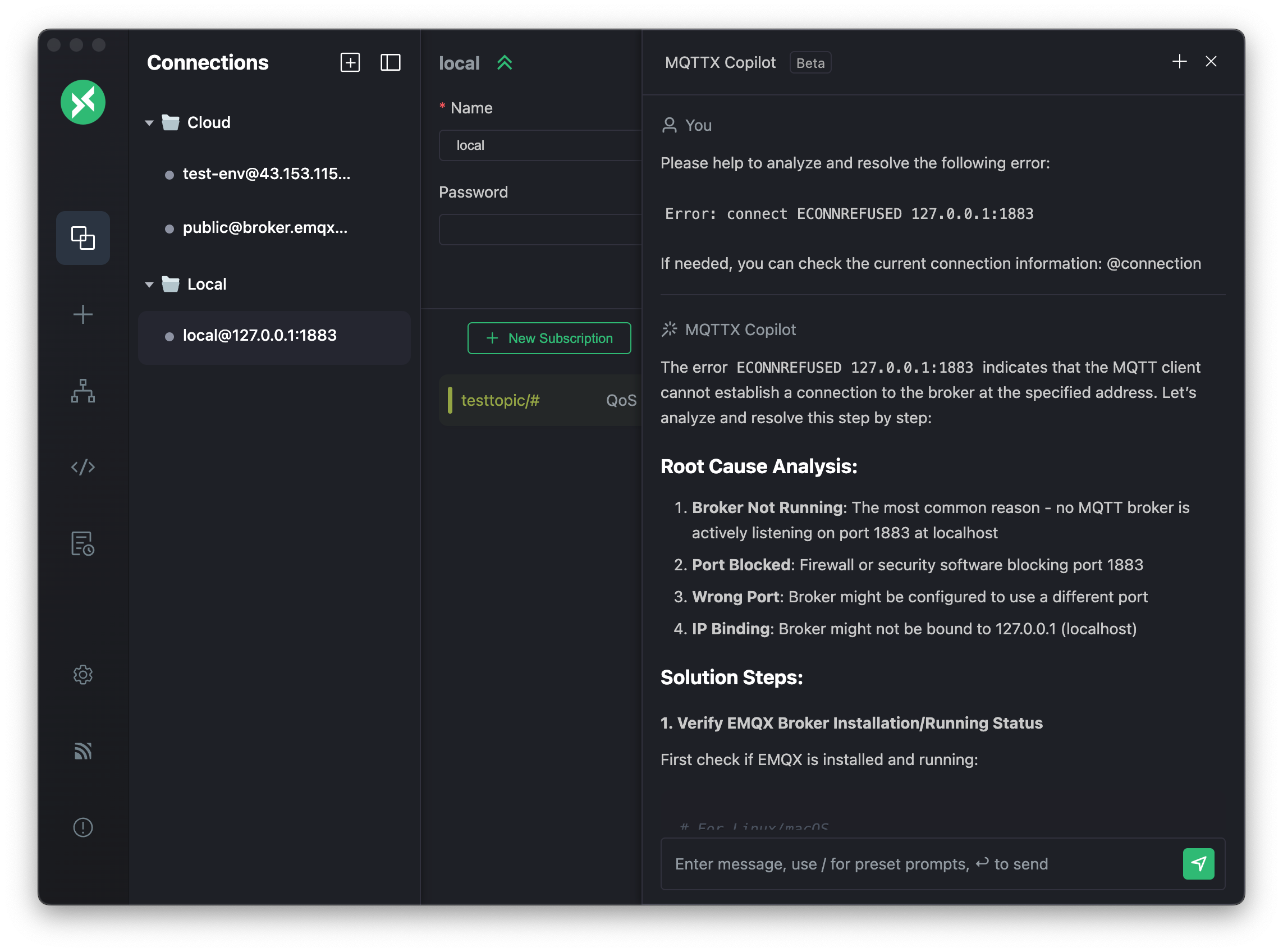Select public@broker.emqx connection
Viewport: 1283px width, 952px height.
pos(264,228)
